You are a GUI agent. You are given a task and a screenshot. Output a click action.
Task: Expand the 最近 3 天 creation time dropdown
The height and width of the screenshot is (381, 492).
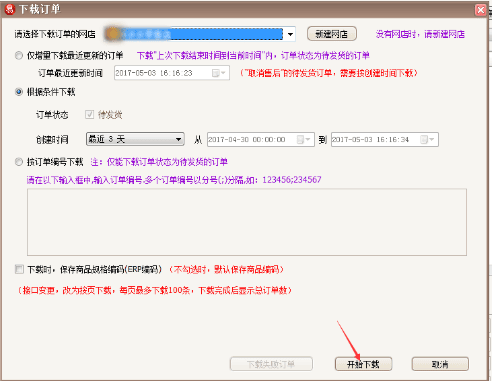pos(135,139)
